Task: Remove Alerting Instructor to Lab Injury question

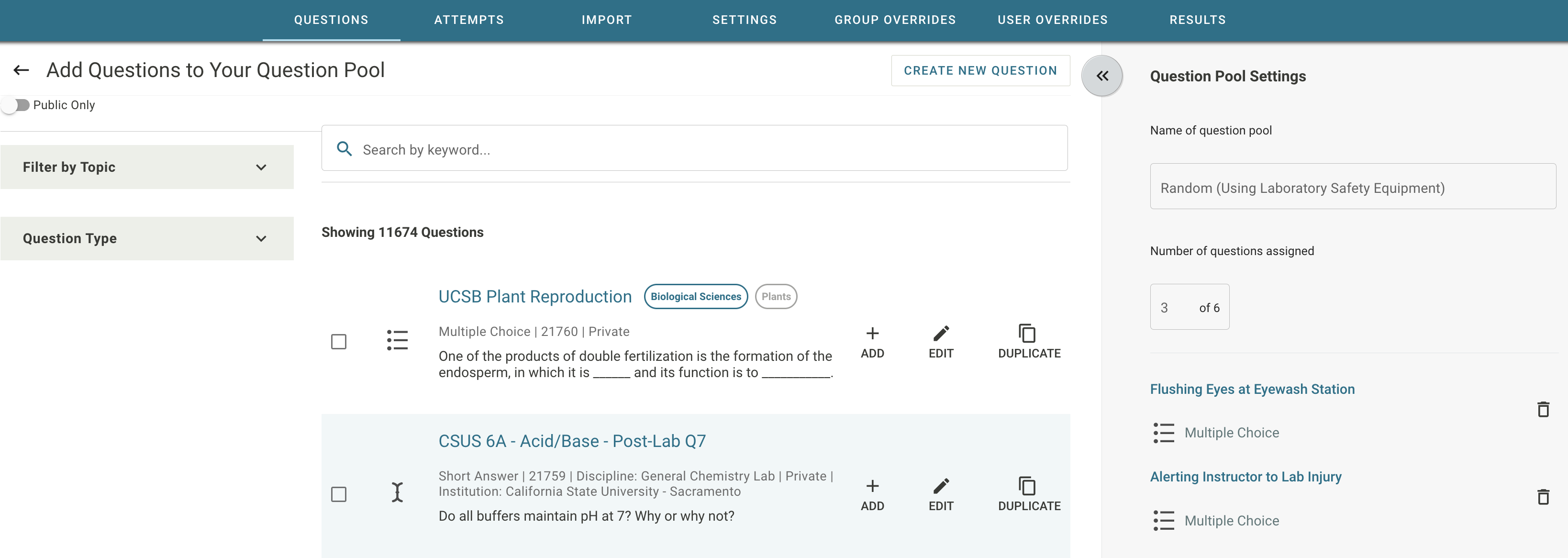Action: point(1543,497)
